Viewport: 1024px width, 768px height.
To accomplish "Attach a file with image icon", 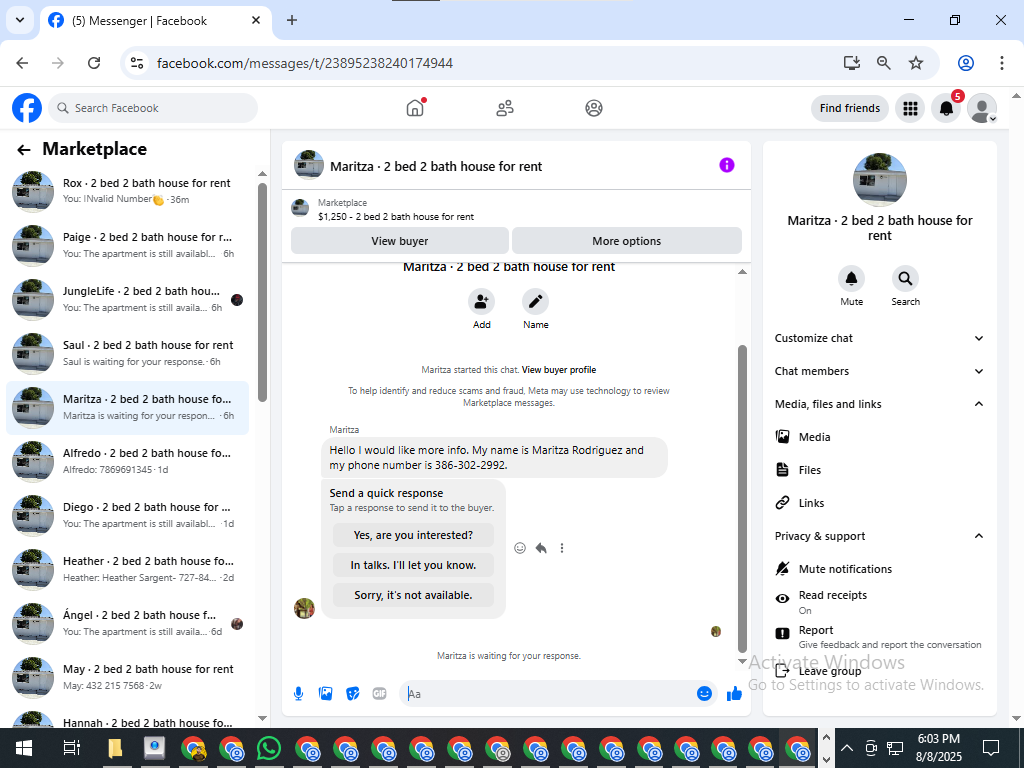I will tap(325, 694).
